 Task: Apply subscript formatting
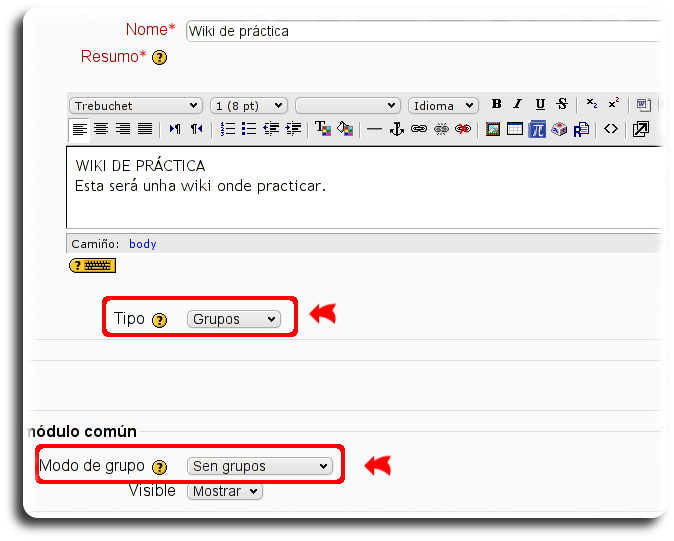click(x=592, y=104)
